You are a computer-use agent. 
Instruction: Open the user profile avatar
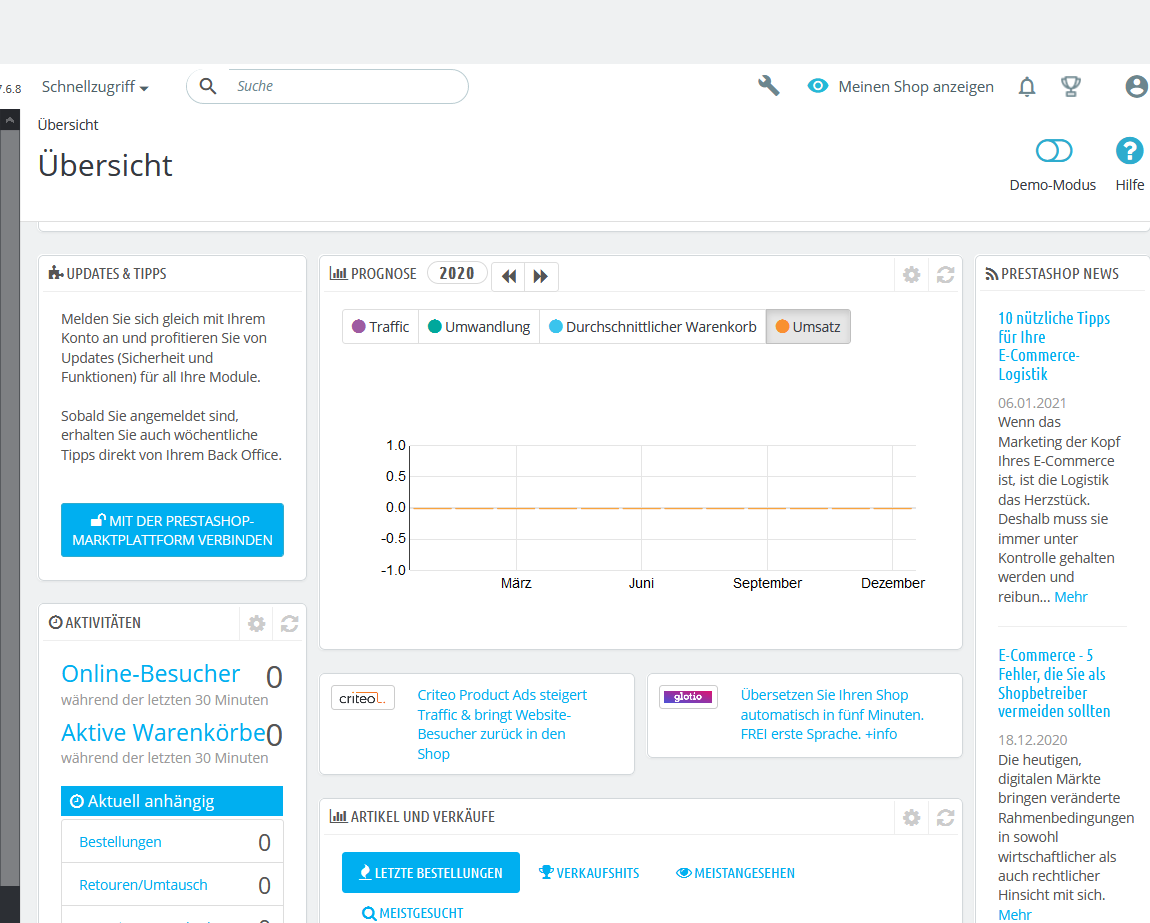tap(1136, 87)
